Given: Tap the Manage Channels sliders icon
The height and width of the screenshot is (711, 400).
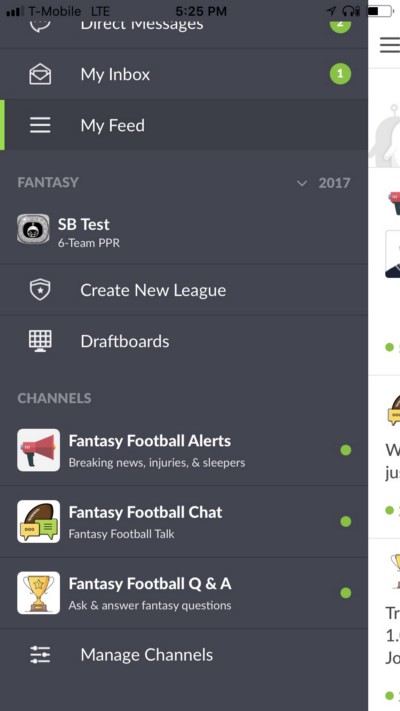Looking at the screenshot, I should [x=40, y=655].
